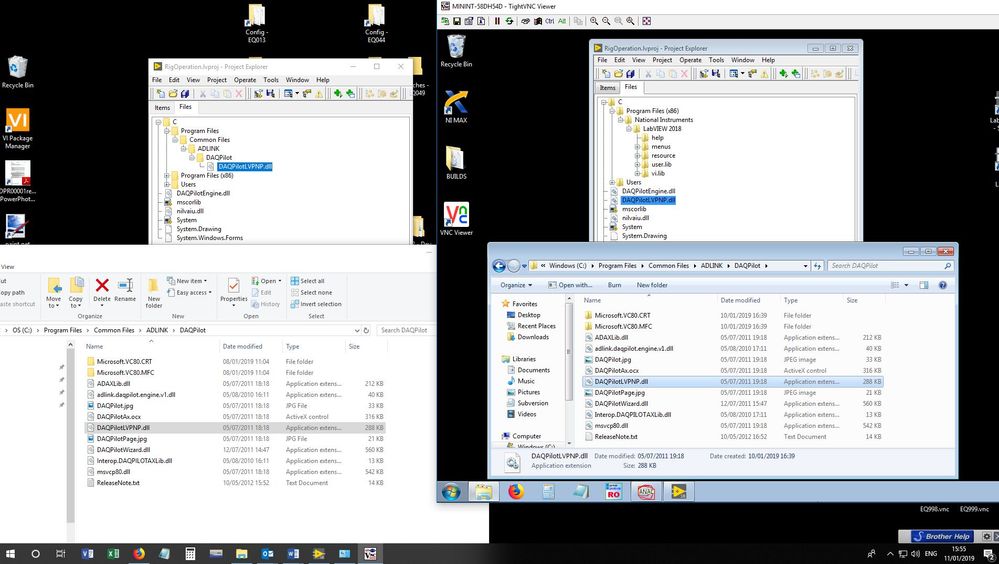The width and height of the screenshot is (999, 564).
Task: Select DAQPilotEngine.dll in left project tree
Action: 203,193
